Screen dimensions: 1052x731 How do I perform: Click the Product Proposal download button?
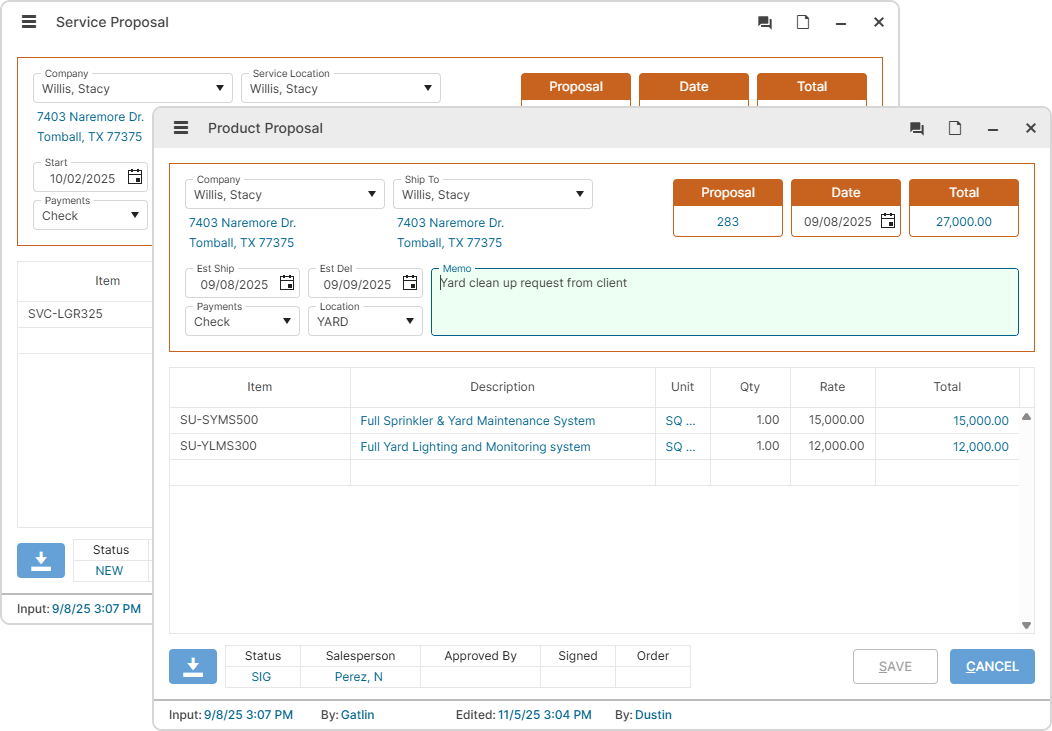coord(193,667)
